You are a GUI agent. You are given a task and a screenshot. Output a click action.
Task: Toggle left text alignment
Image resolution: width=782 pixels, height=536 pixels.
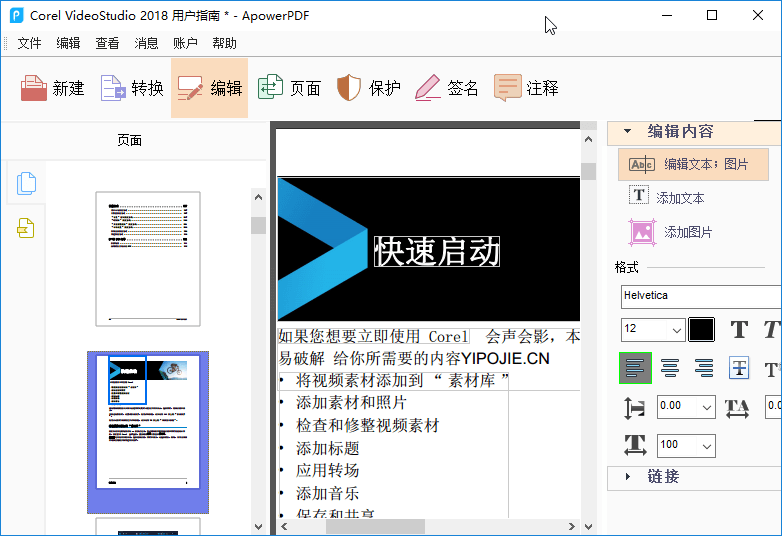[x=635, y=368]
